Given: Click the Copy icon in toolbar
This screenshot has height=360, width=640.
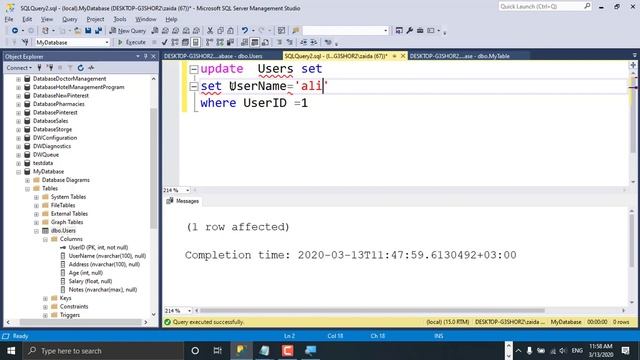Looking at the screenshot, I should [x=220, y=31].
